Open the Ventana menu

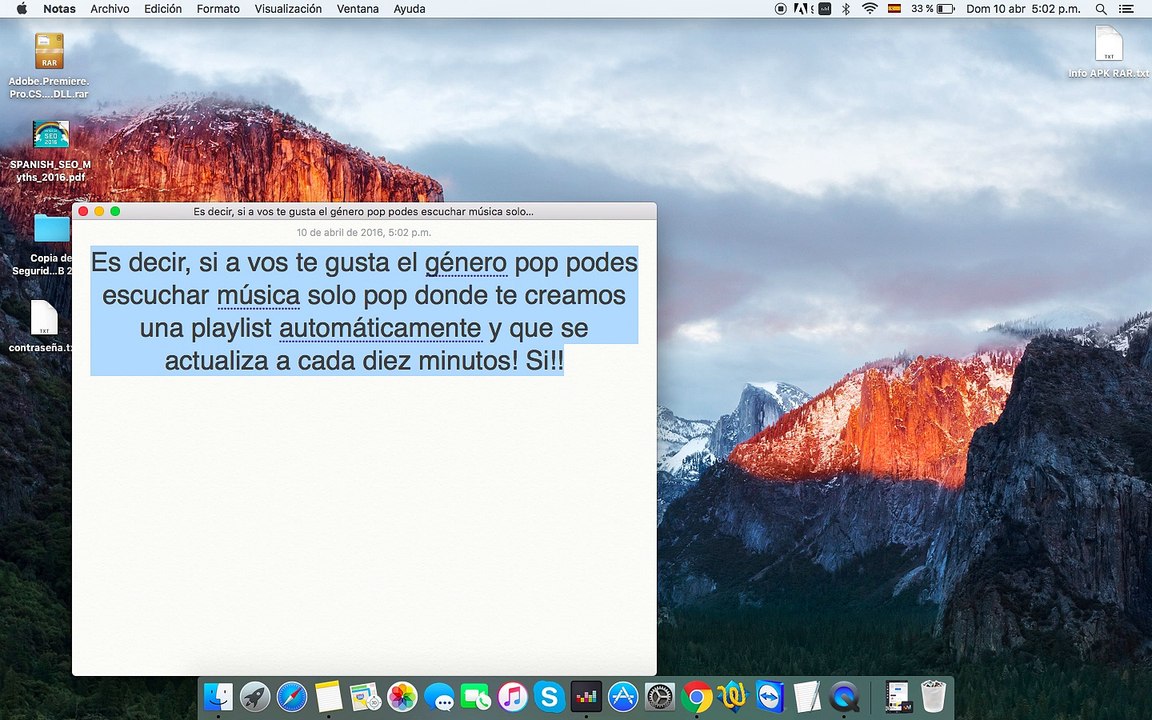[358, 9]
